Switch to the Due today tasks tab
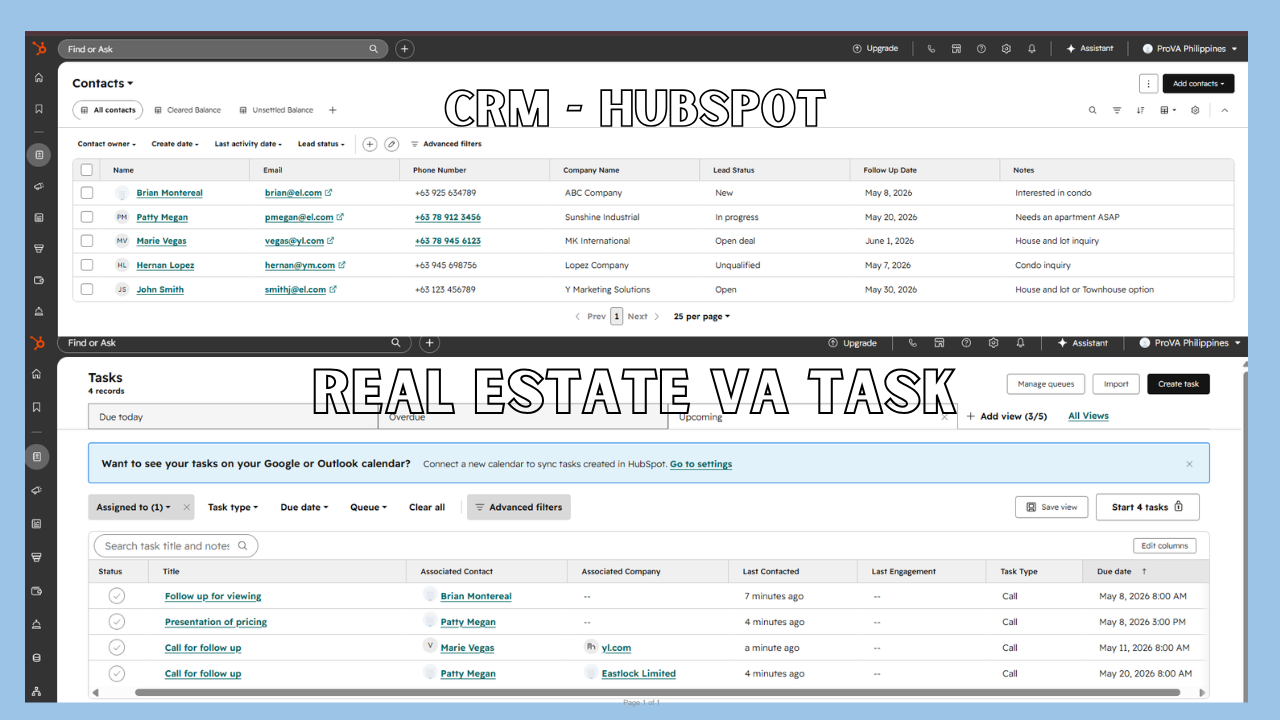The image size is (1280, 720). [x=233, y=417]
